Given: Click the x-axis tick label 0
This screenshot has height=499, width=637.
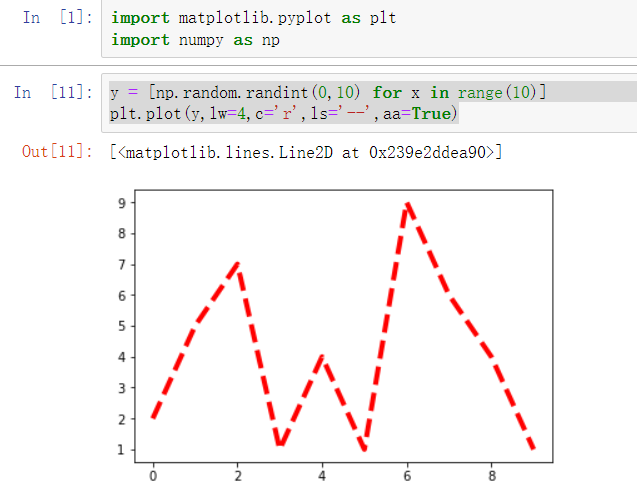Looking at the screenshot, I should click(153, 475).
